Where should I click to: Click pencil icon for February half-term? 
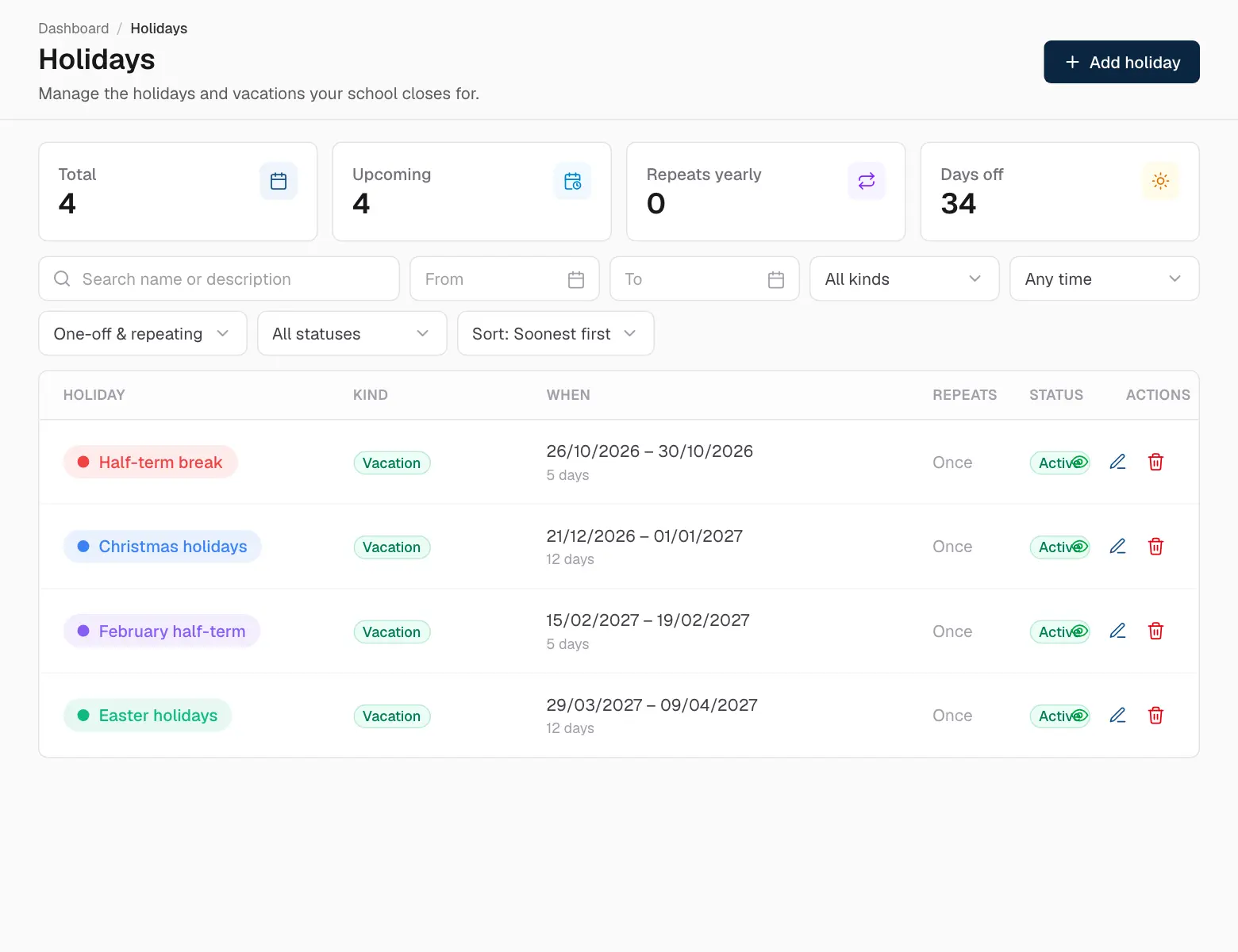[1117, 631]
